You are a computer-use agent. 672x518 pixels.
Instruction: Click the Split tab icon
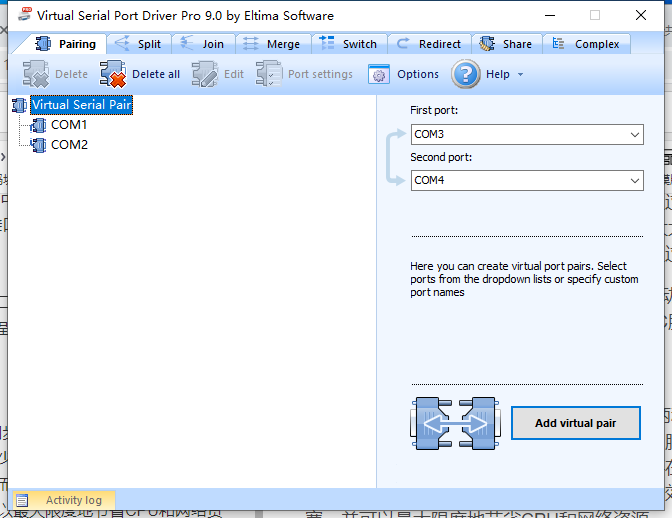pos(122,43)
